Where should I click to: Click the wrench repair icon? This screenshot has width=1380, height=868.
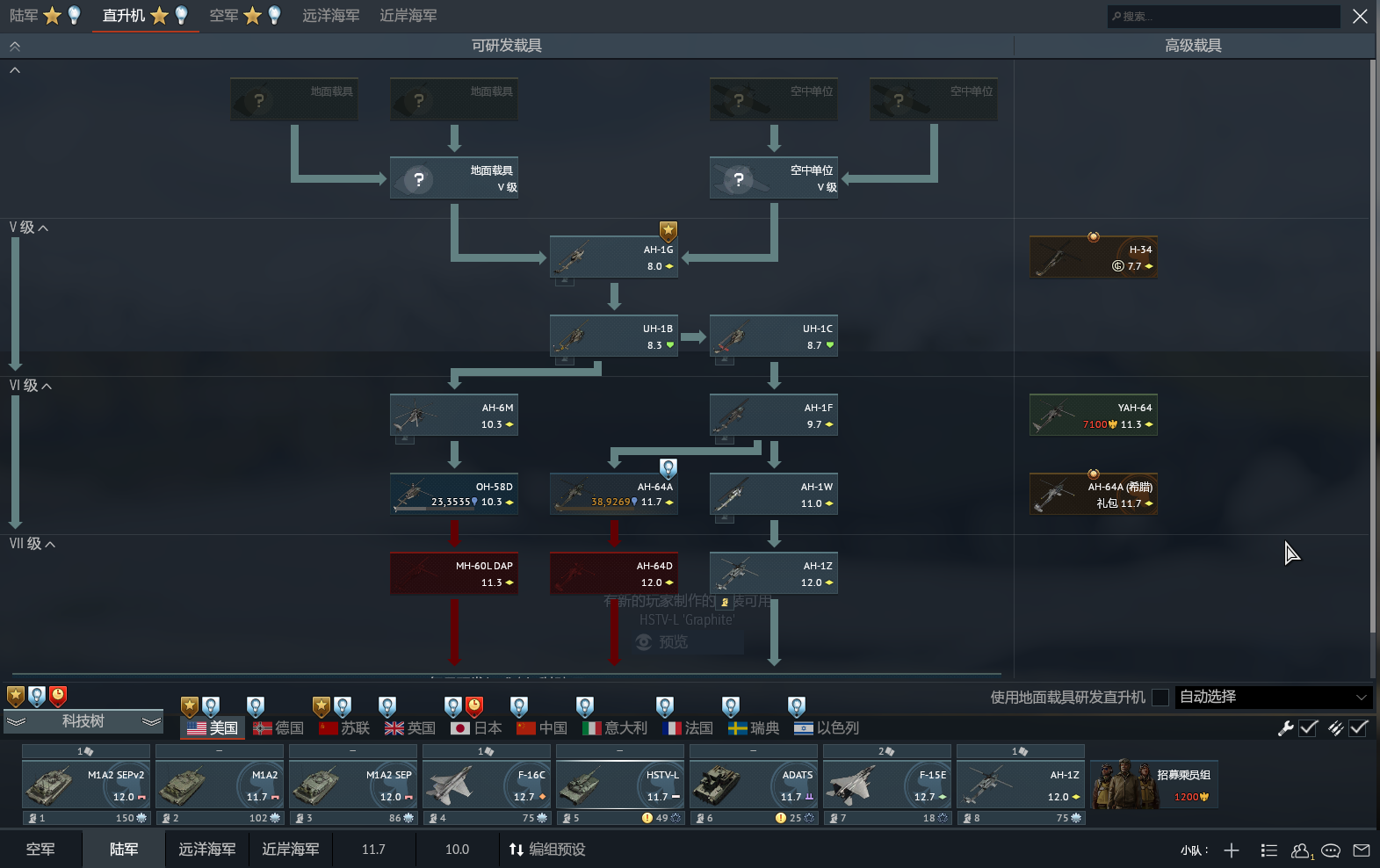(1285, 727)
